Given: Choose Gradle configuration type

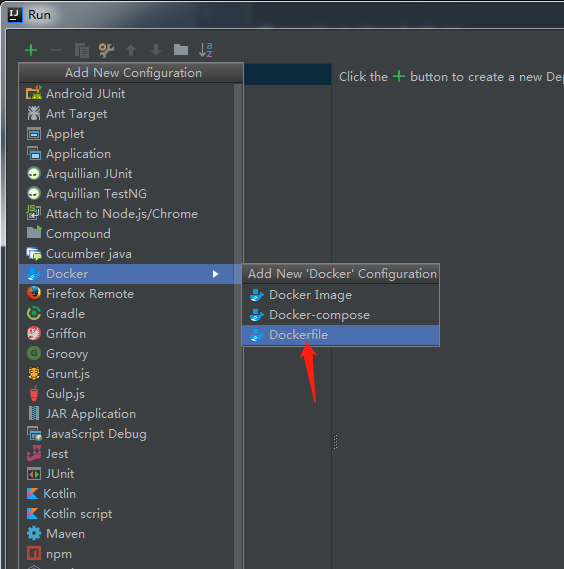Looking at the screenshot, I should (127, 314).
